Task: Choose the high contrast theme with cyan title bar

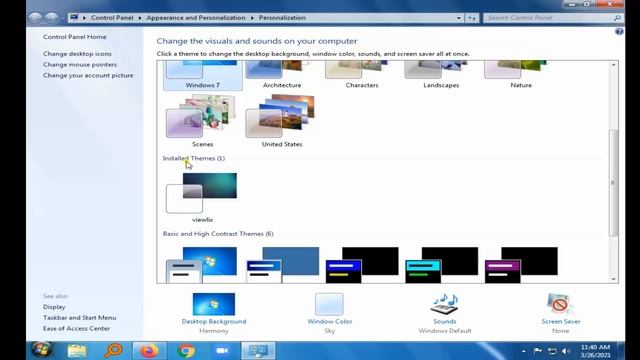Action: tap(442, 264)
